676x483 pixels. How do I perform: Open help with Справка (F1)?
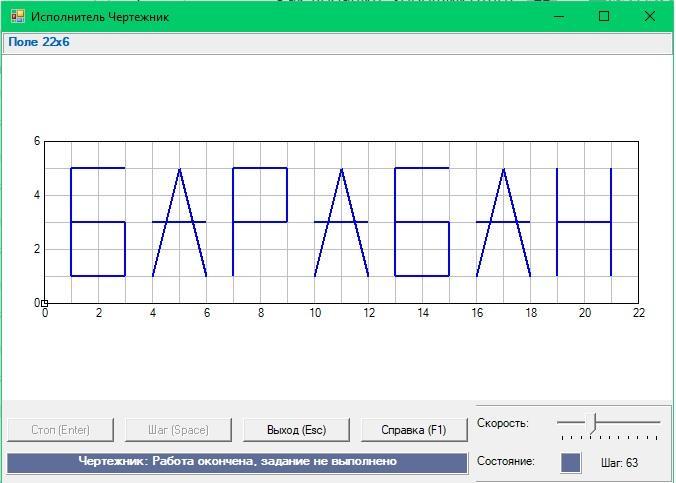pyautogui.click(x=414, y=430)
